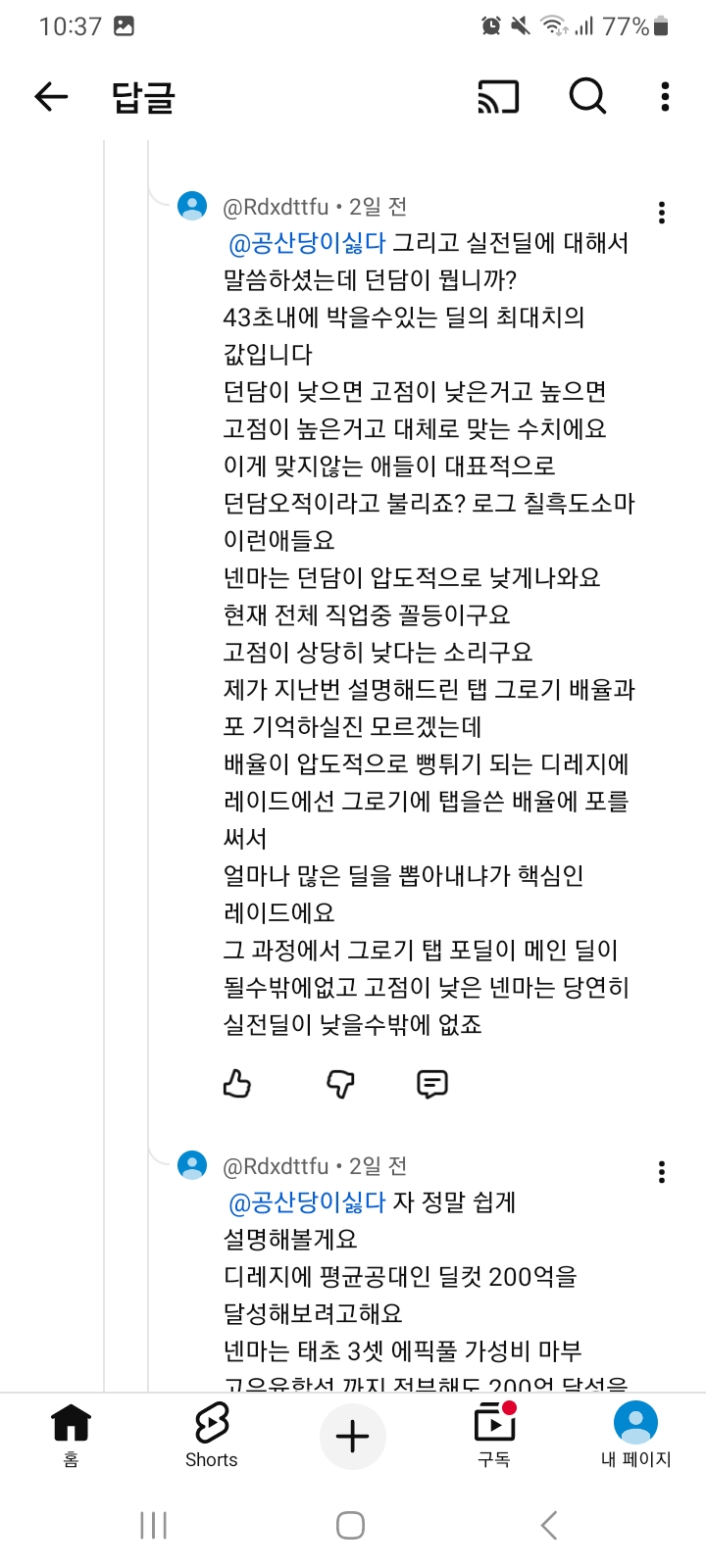The image size is (706, 1568).
Task: Open the 구독 subscriptions tab
Action: click(494, 1435)
